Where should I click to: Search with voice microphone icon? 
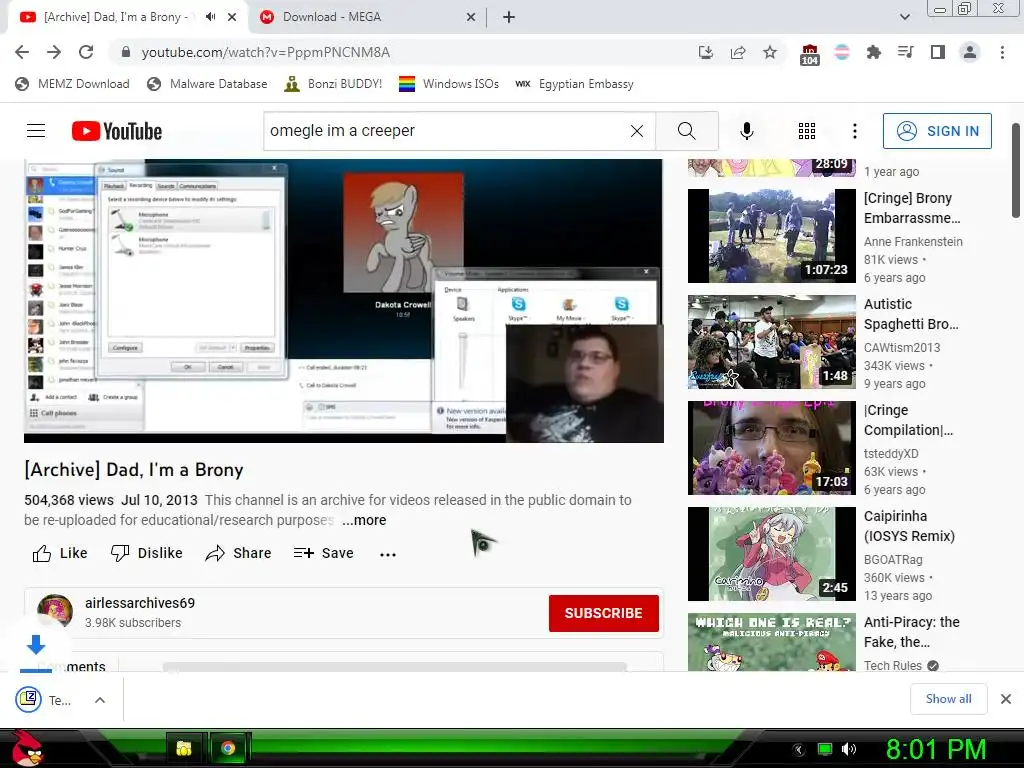(746, 131)
